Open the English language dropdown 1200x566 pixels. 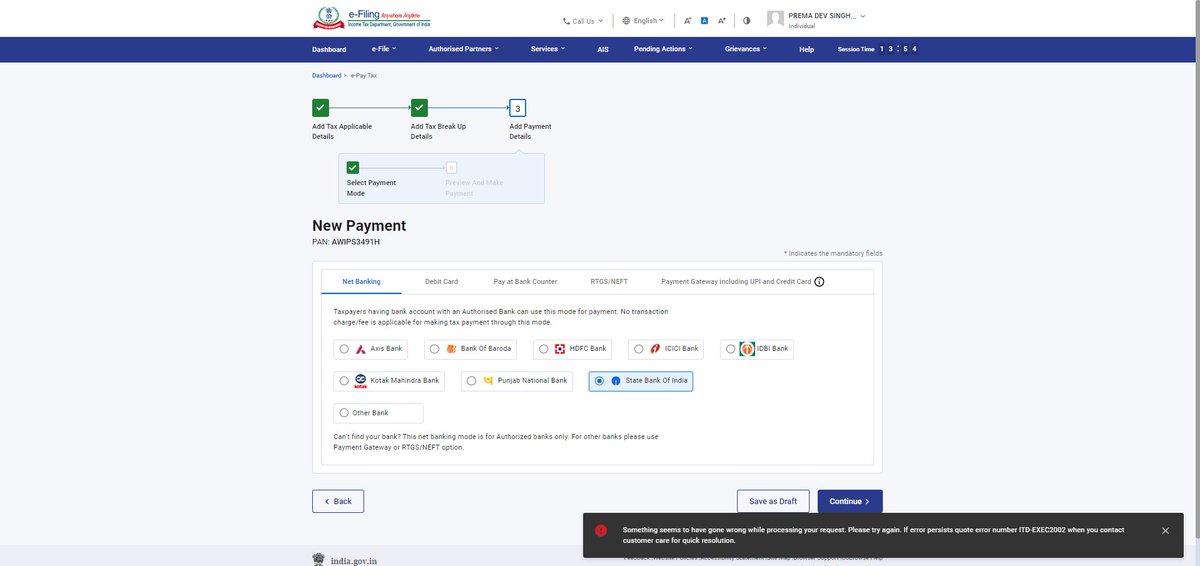pos(643,20)
